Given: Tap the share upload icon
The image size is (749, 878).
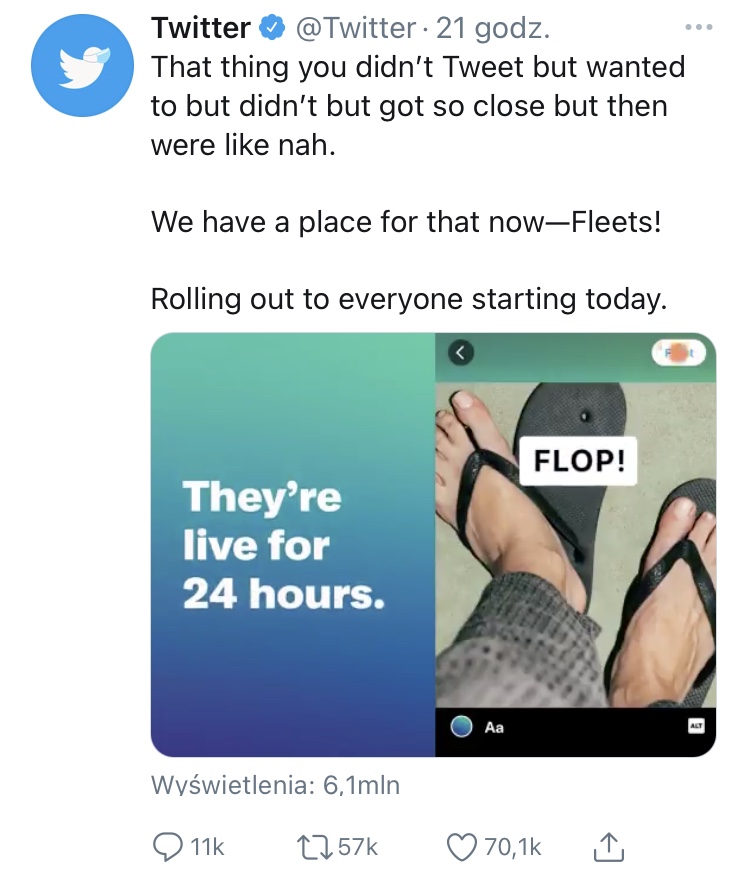Looking at the screenshot, I should 610,847.
